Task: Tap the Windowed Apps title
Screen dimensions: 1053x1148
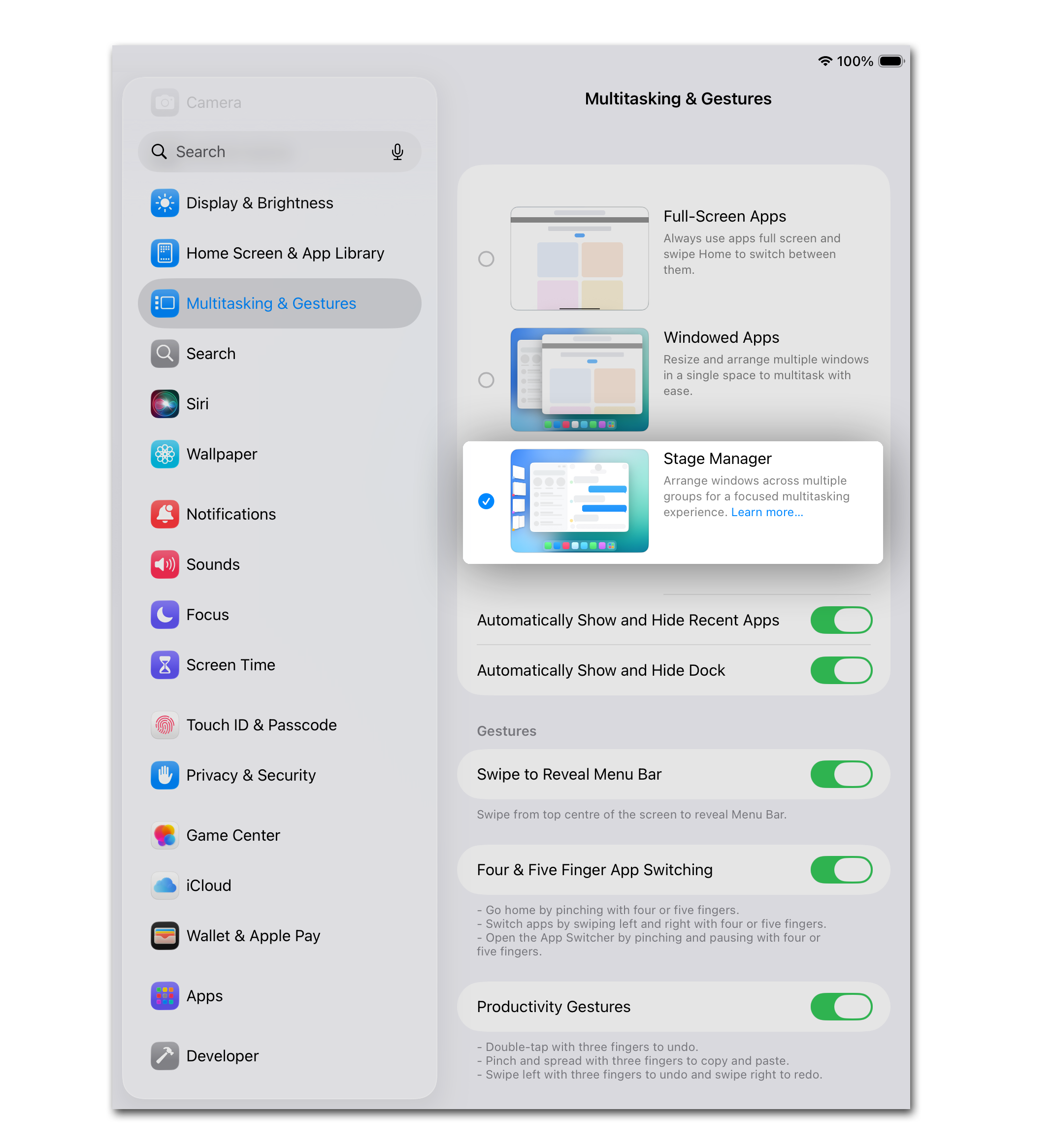Action: click(x=722, y=337)
